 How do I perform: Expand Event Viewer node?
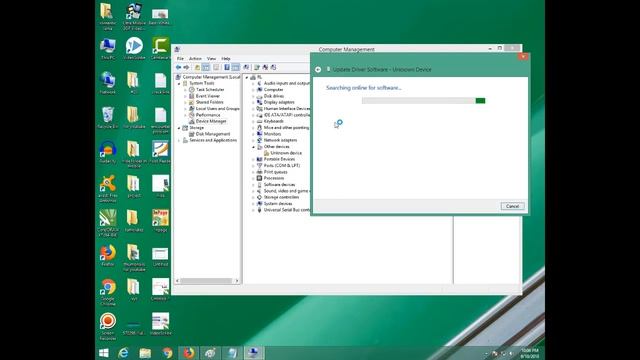pyautogui.click(x=185, y=96)
